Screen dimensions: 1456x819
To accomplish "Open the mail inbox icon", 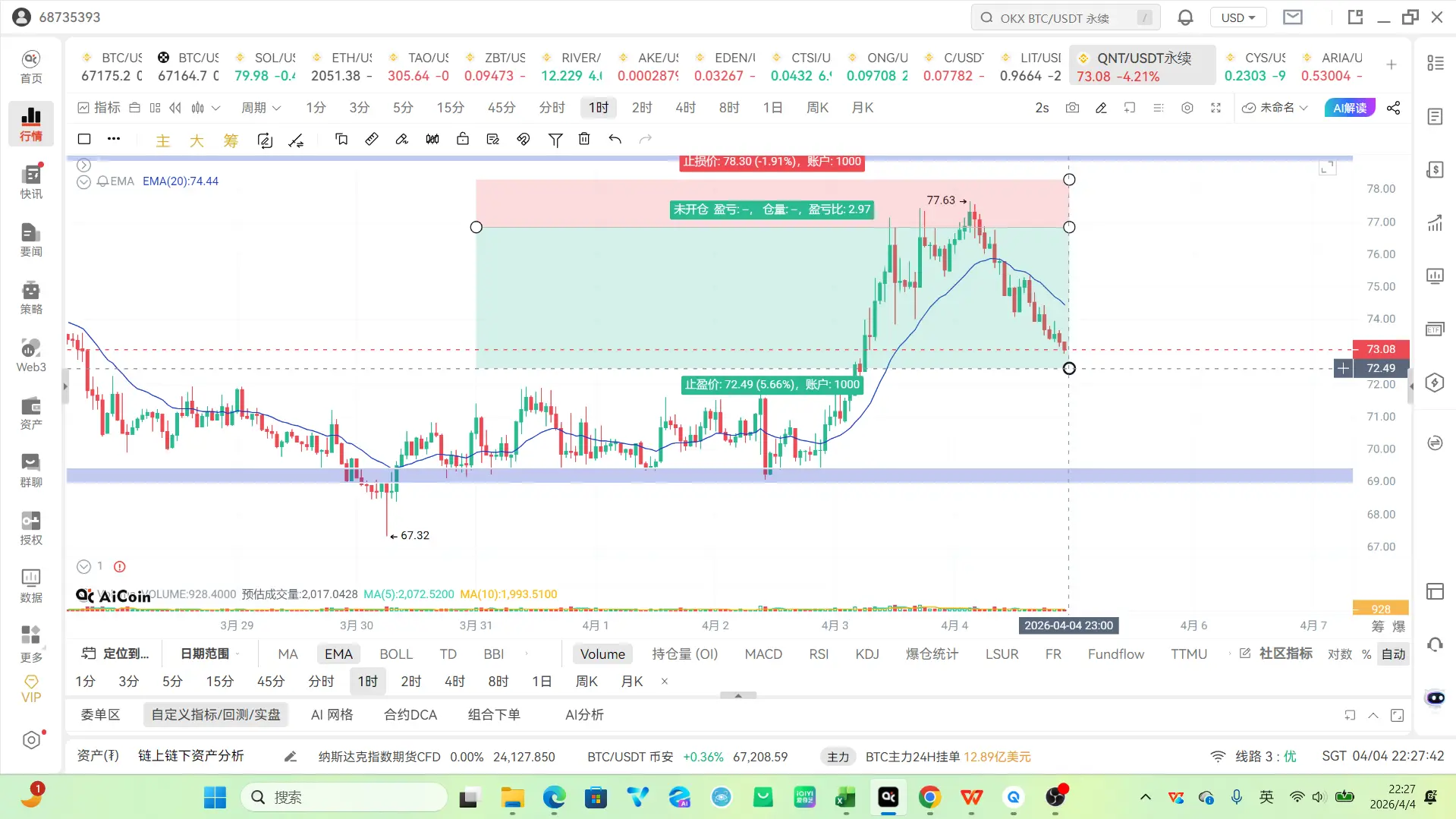I will click(x=1293, y=17).
